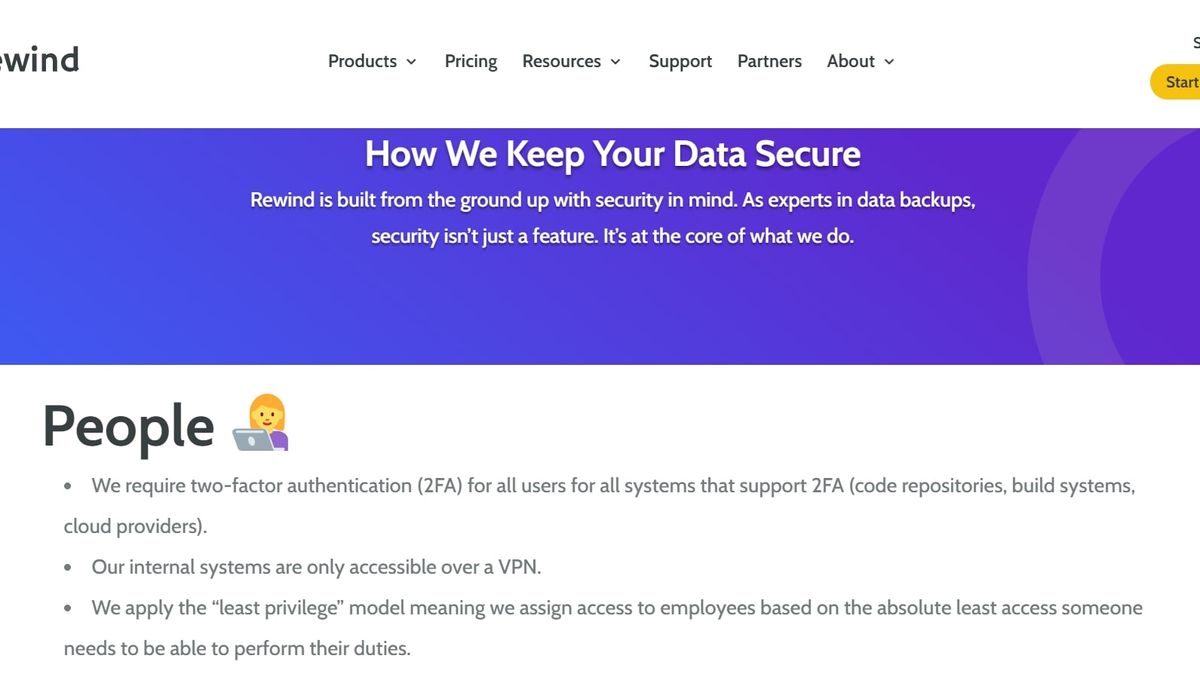Click the VPN internal systems bullet text
Screen dimensions: 1200x674
(x=316, y=567)
